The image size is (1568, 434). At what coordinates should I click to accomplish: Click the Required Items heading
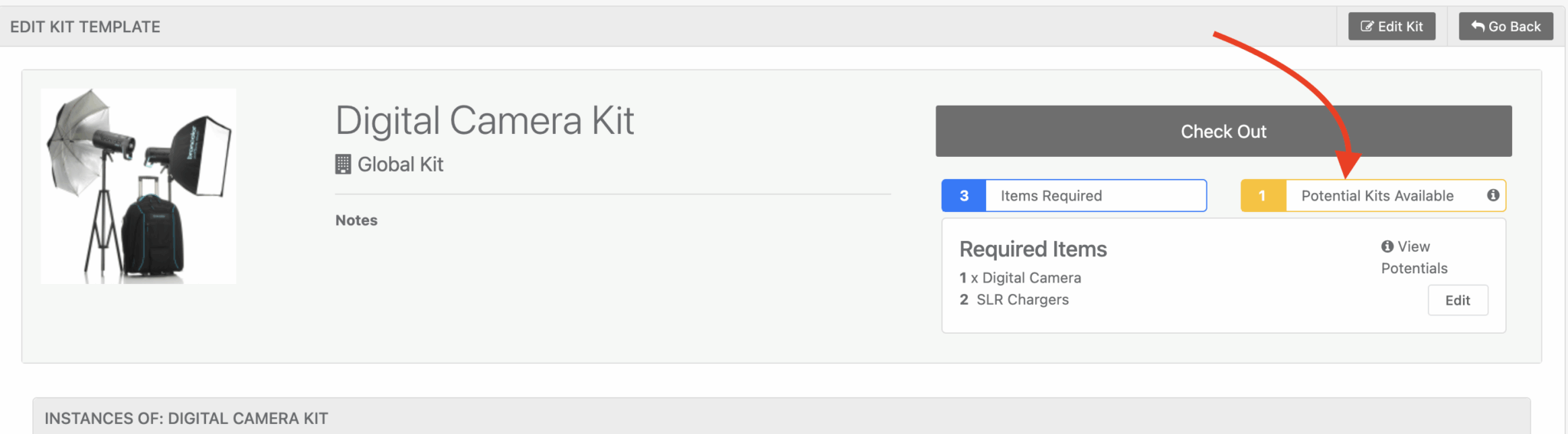point(1033,250)
